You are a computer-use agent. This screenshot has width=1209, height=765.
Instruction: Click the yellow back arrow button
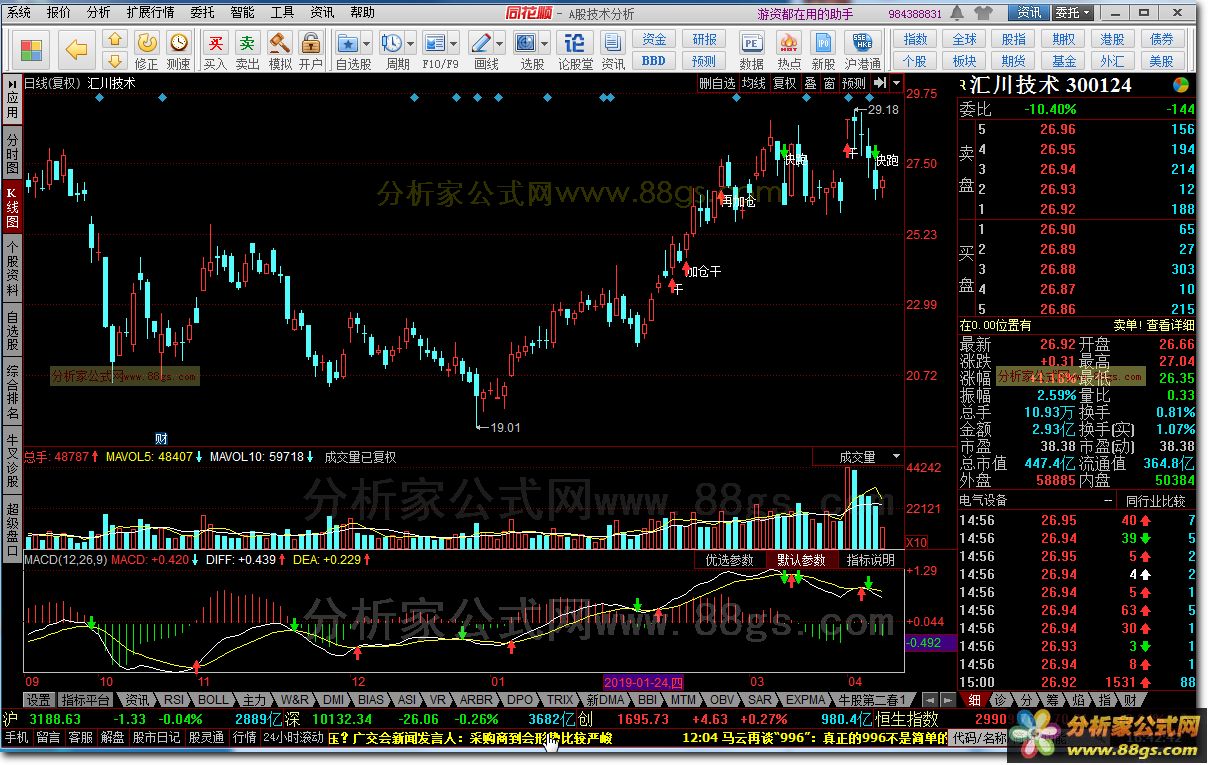(x=76, y=50)
